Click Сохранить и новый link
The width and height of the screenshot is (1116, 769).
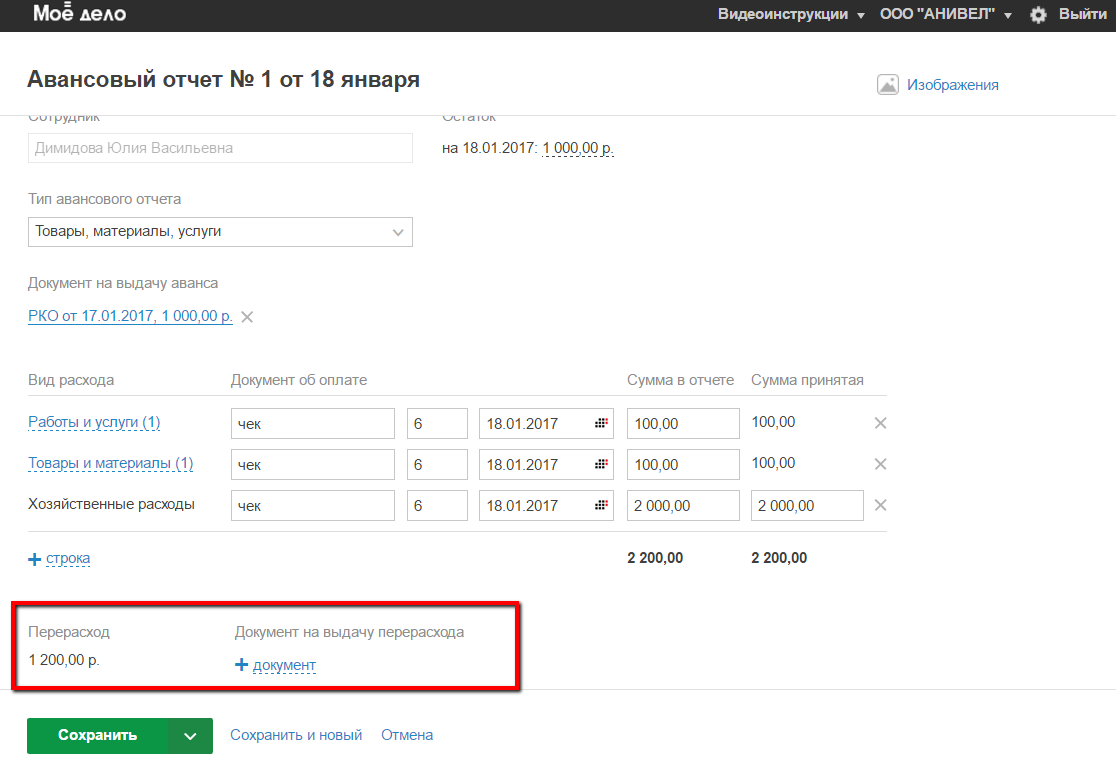click(x=296, y=736)
